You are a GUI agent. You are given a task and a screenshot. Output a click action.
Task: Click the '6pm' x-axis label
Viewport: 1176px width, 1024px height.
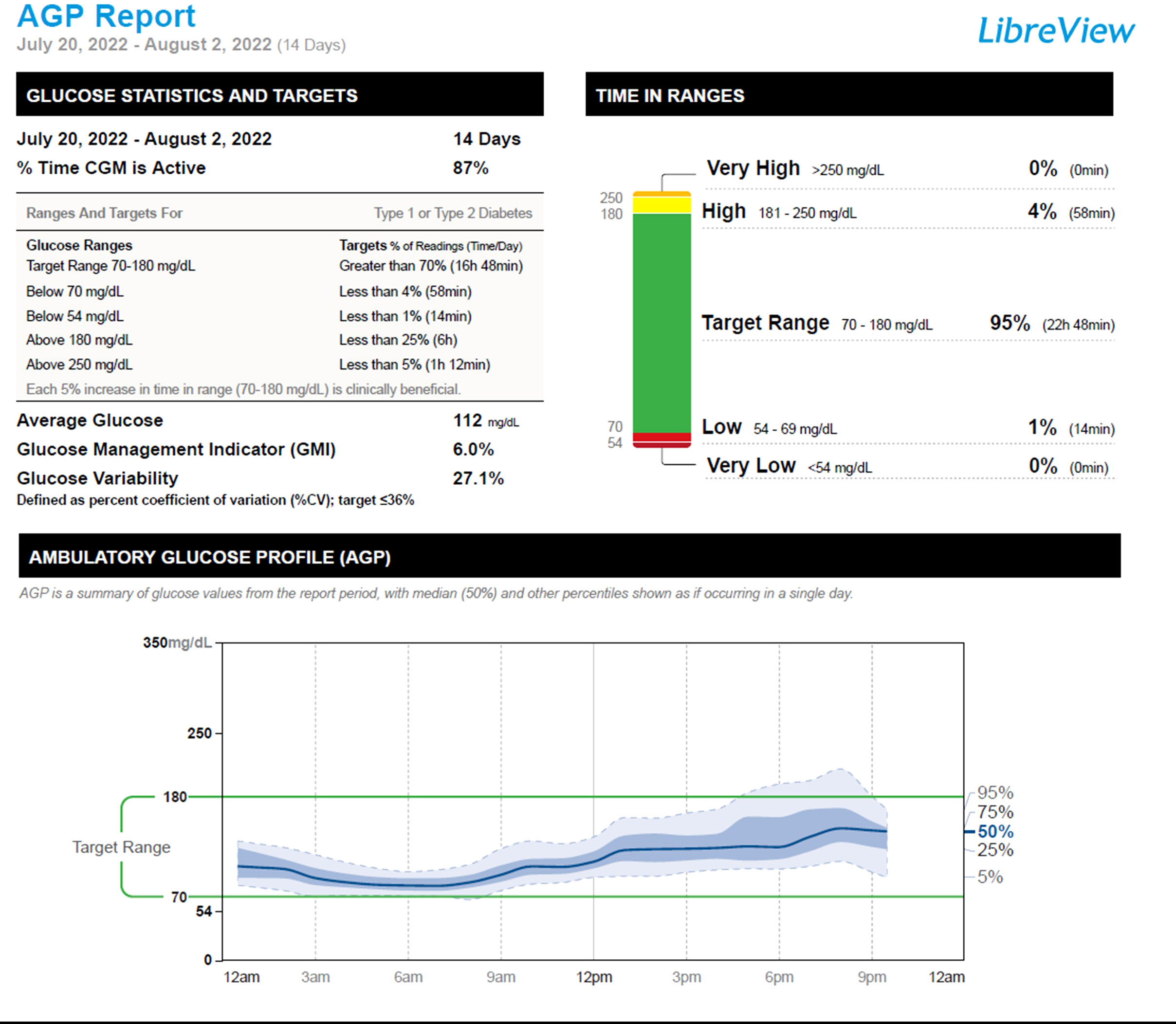pos(779,977)
